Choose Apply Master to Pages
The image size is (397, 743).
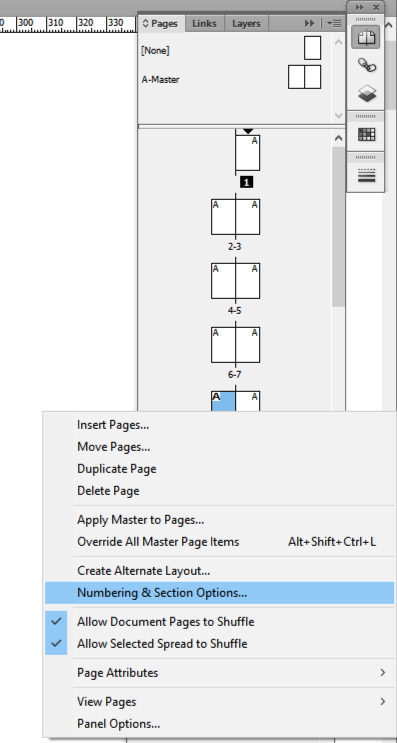220,520
